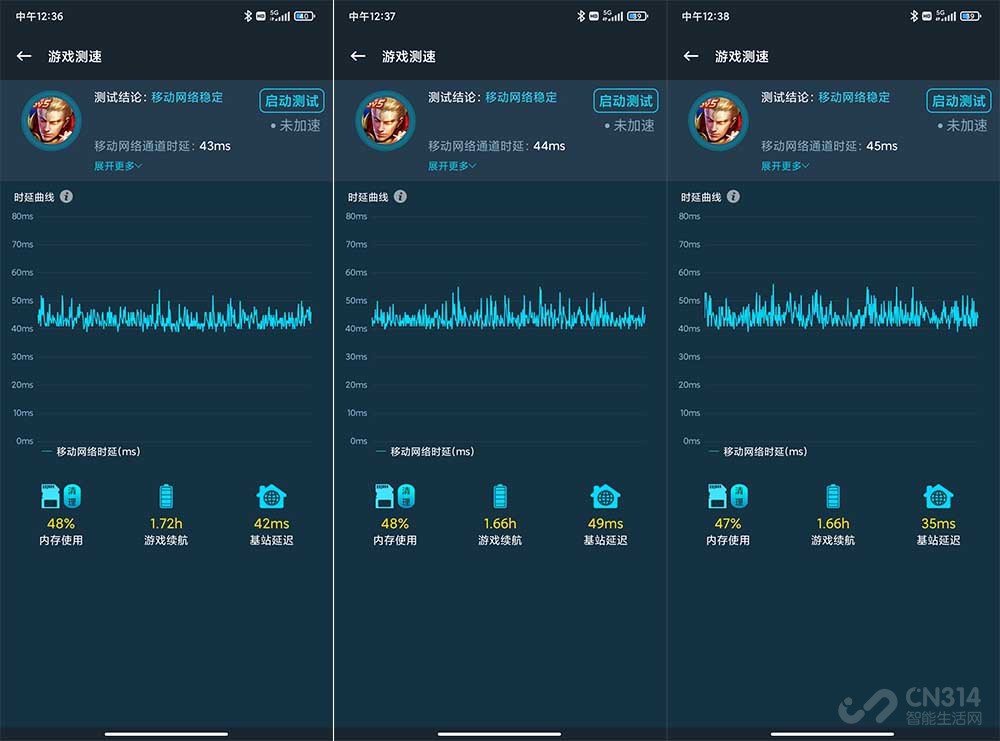
Task: Tap clean memory icon in 12:38 screen
Action: click(x=739, y=495)
